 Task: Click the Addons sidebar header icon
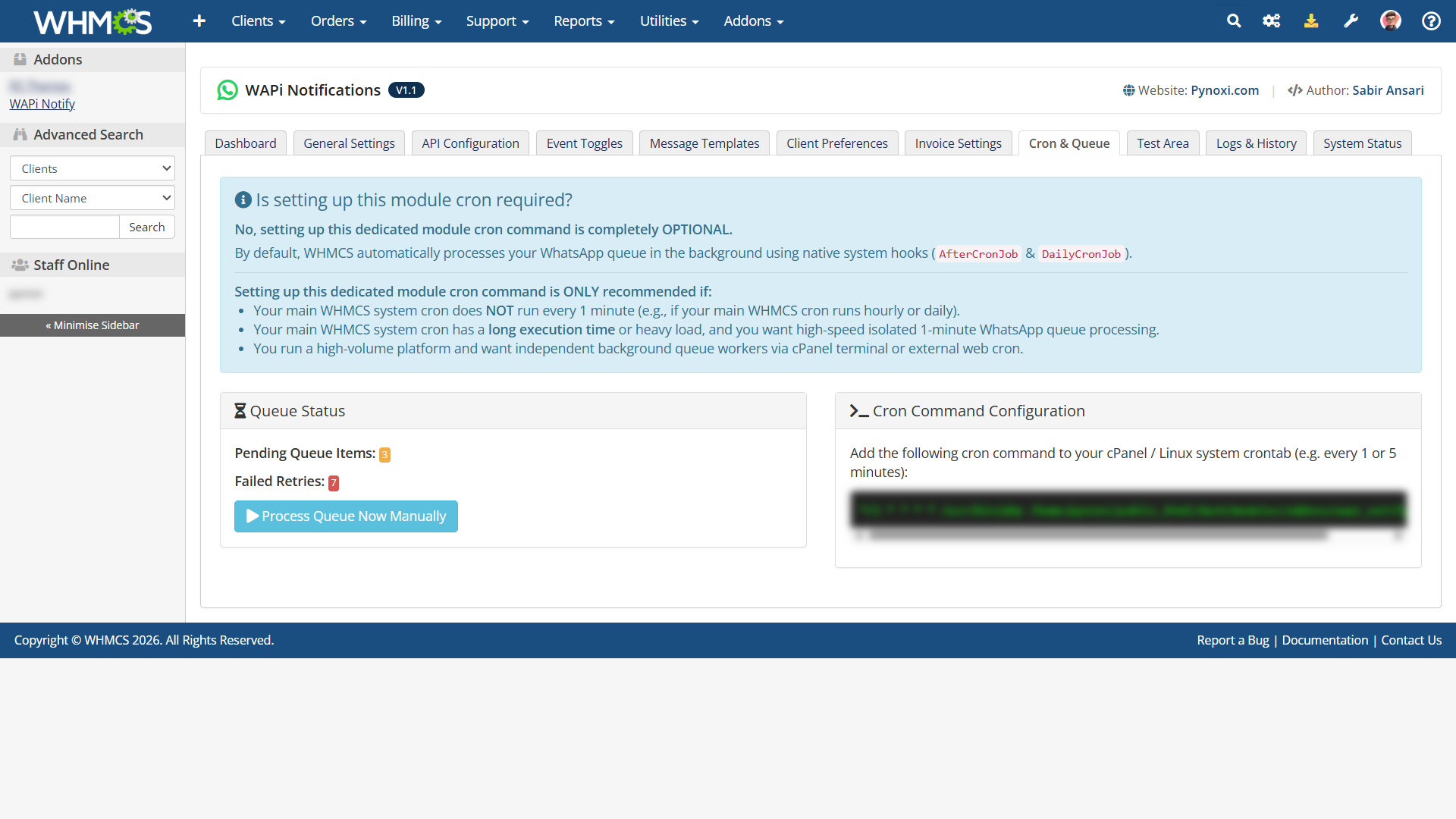click(20, 59)
